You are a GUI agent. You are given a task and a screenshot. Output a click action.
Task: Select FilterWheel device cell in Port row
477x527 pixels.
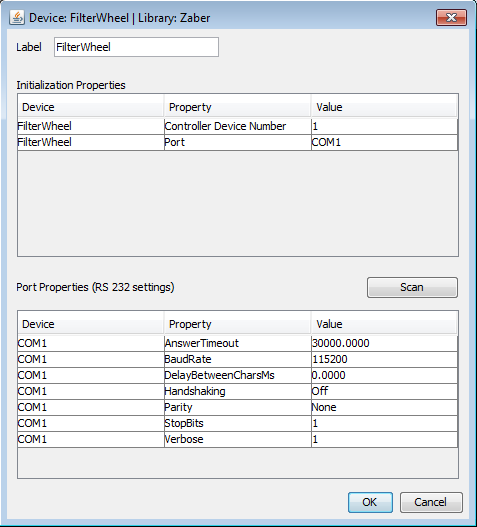(91, 143)
